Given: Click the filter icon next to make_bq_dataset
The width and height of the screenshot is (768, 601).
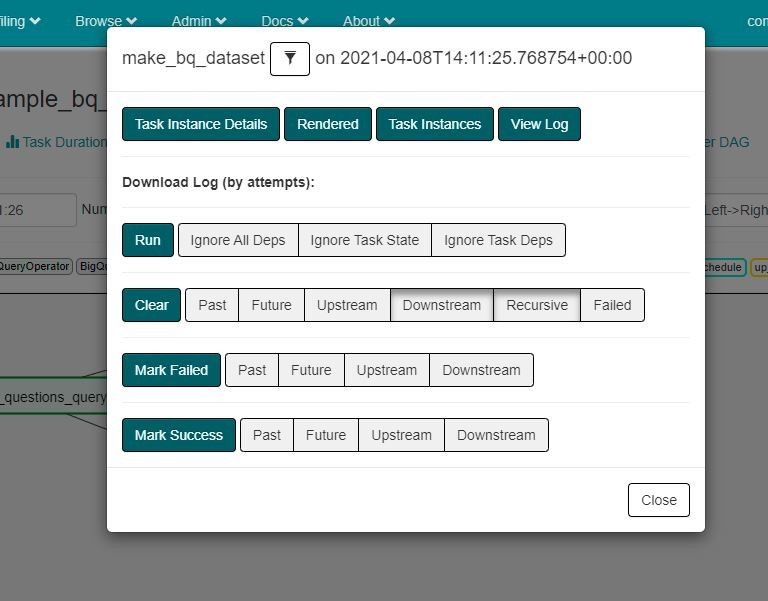Looking at the screenshot, I should pos(290,59).
